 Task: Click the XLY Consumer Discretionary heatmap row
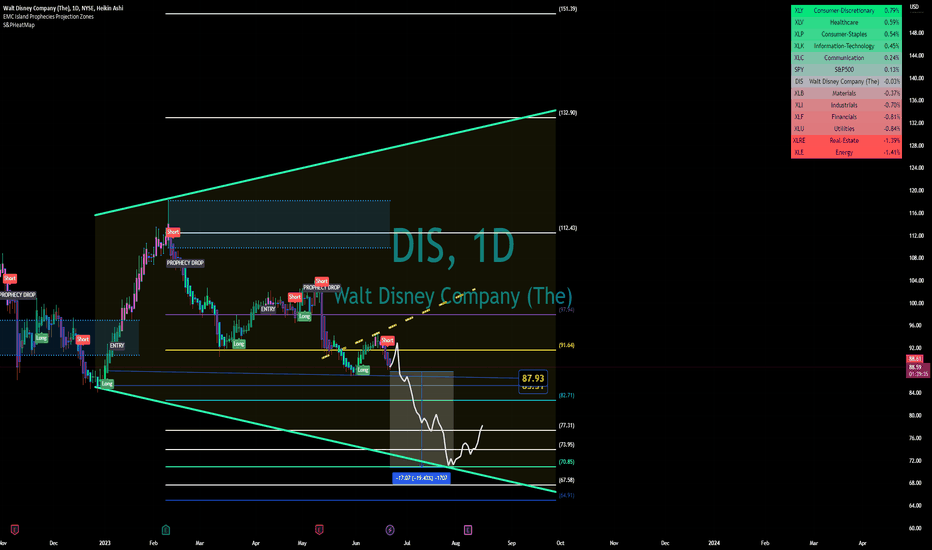(846, 11)
